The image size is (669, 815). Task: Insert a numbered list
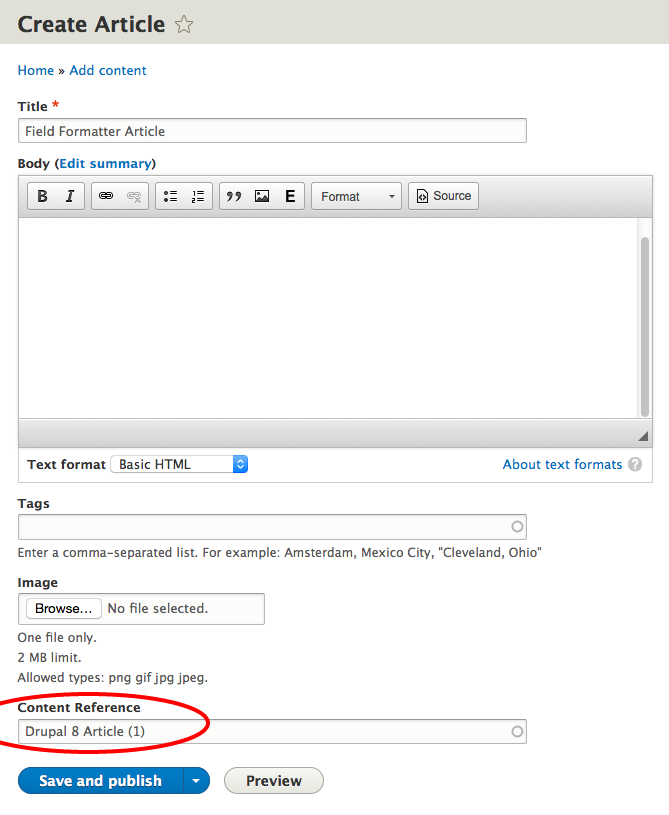[x=198, y=196]
